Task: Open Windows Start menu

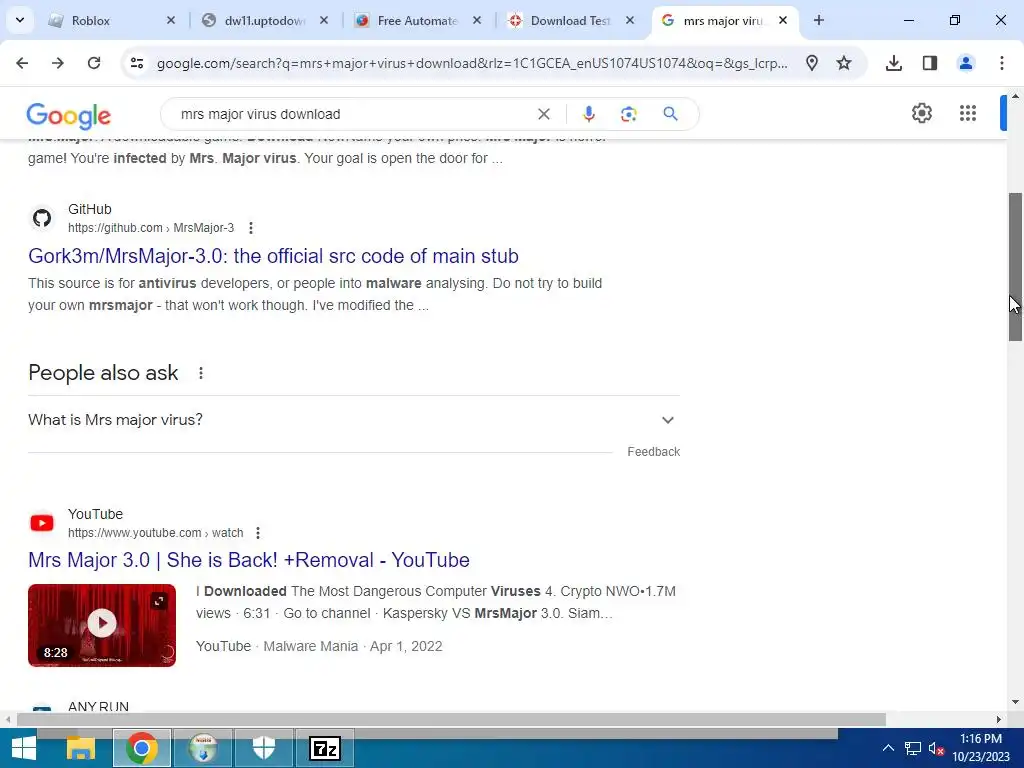Action: click(x=24, y=748)
